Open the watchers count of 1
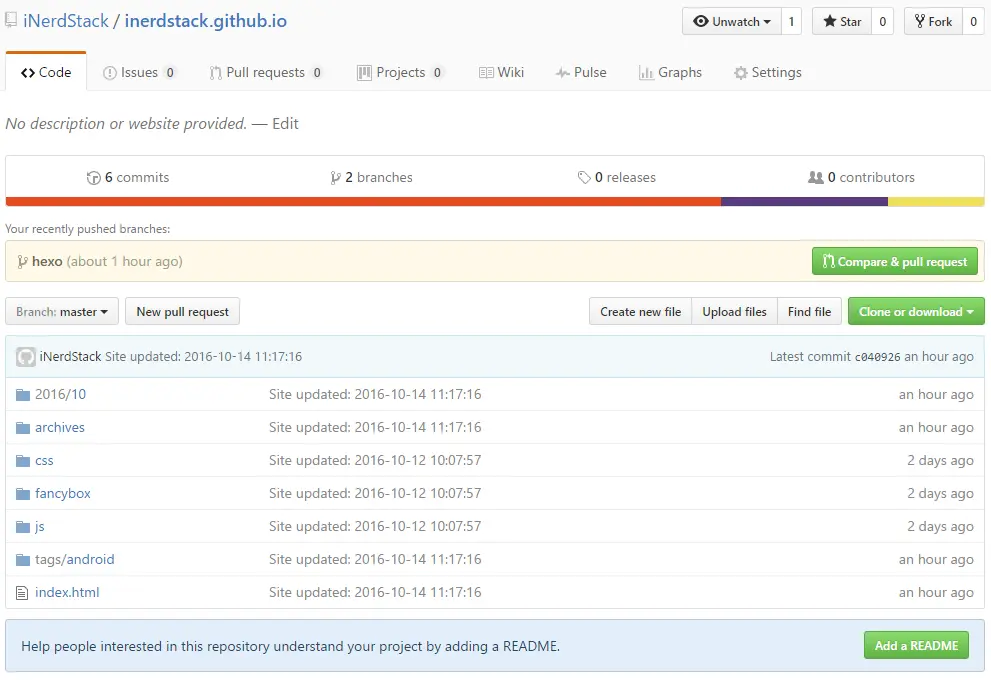The height and width of the screenshot is (680, 991). (x=791, y=21)
